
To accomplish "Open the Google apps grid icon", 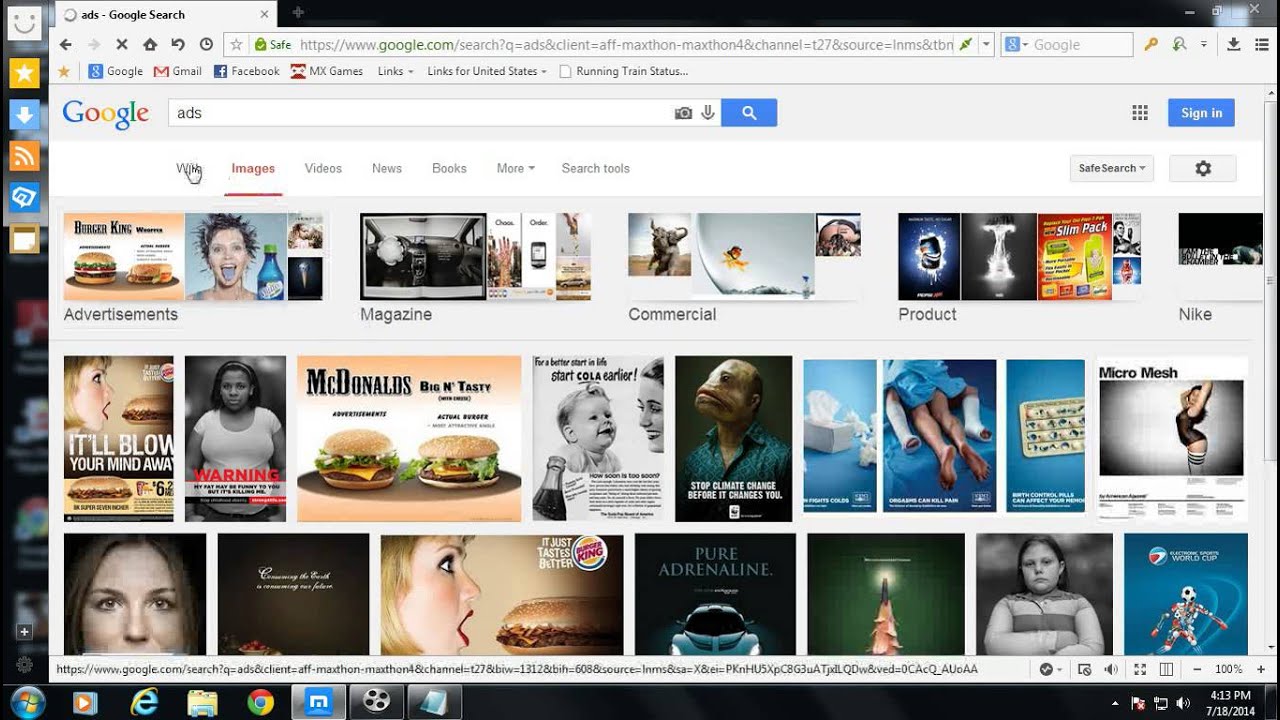I will pyautogui.click(x=1140, y=113).
